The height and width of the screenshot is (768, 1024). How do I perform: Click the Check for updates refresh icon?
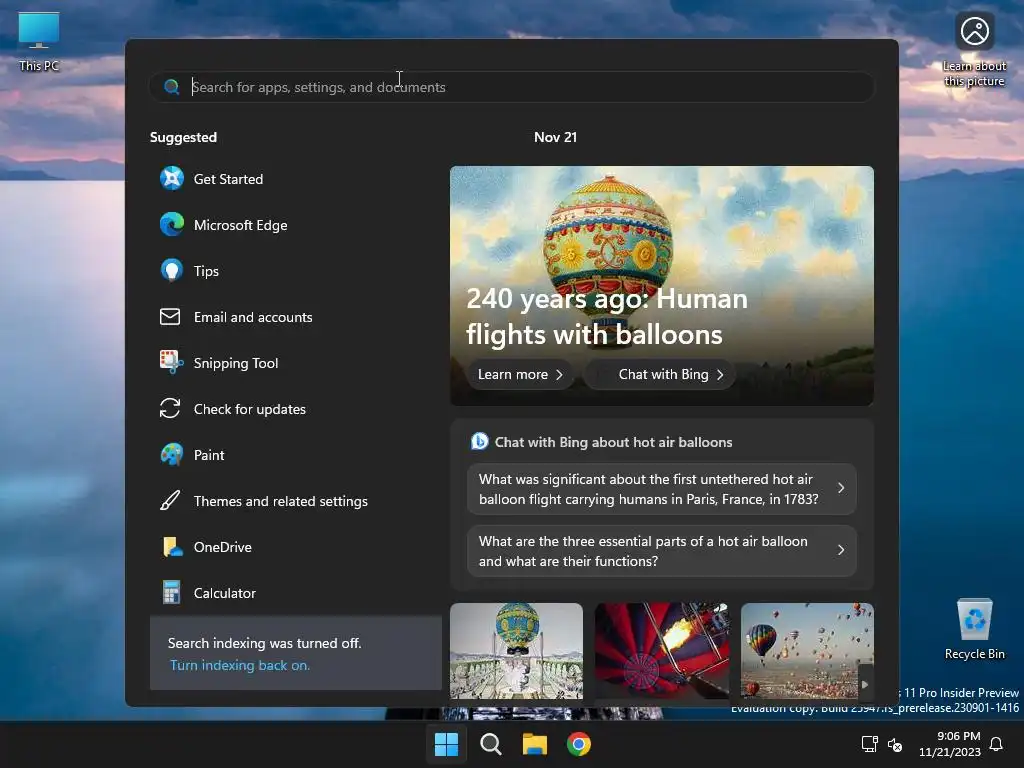pos(170,408)
